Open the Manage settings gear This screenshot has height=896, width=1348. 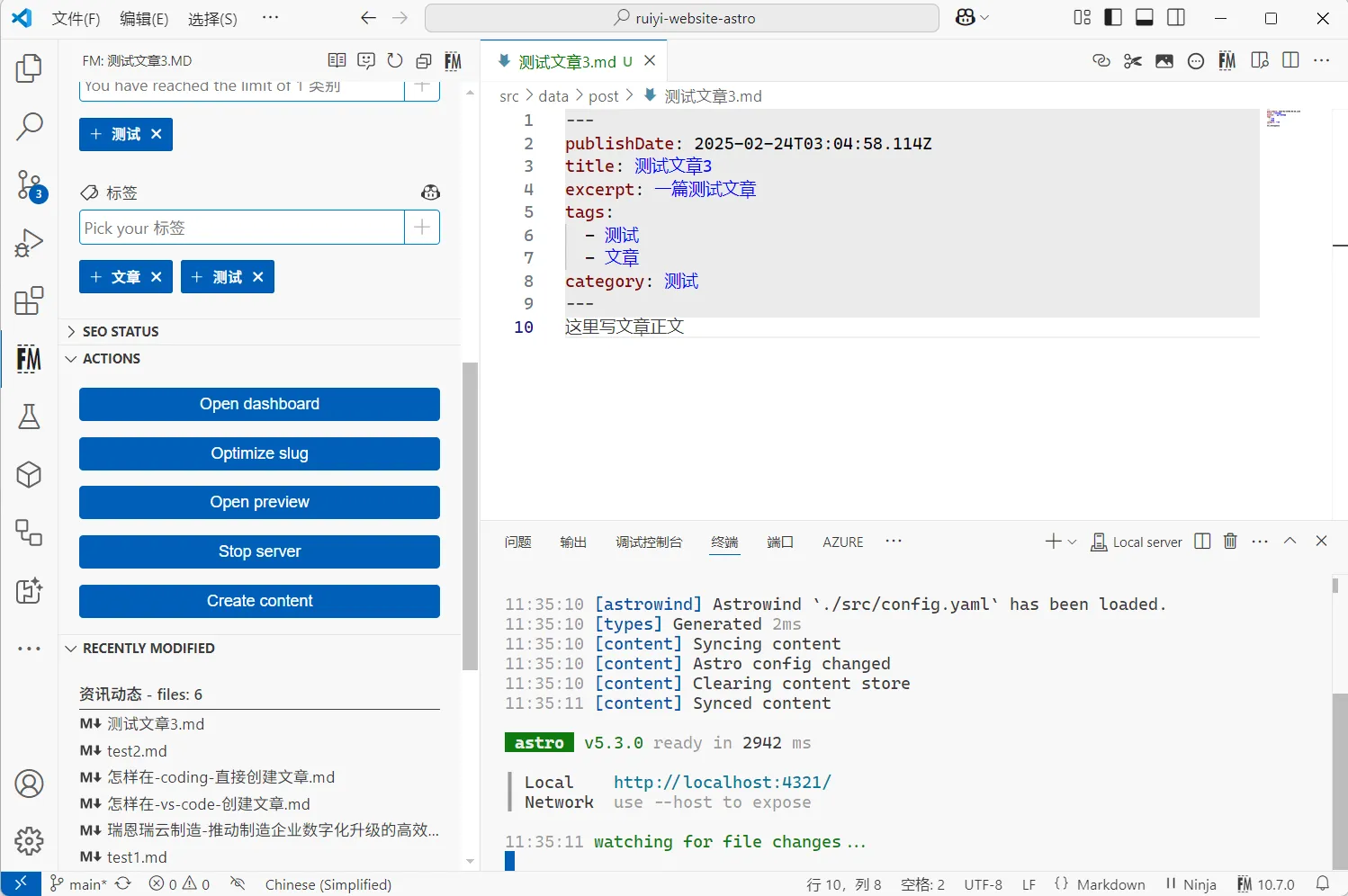(29, 841)
